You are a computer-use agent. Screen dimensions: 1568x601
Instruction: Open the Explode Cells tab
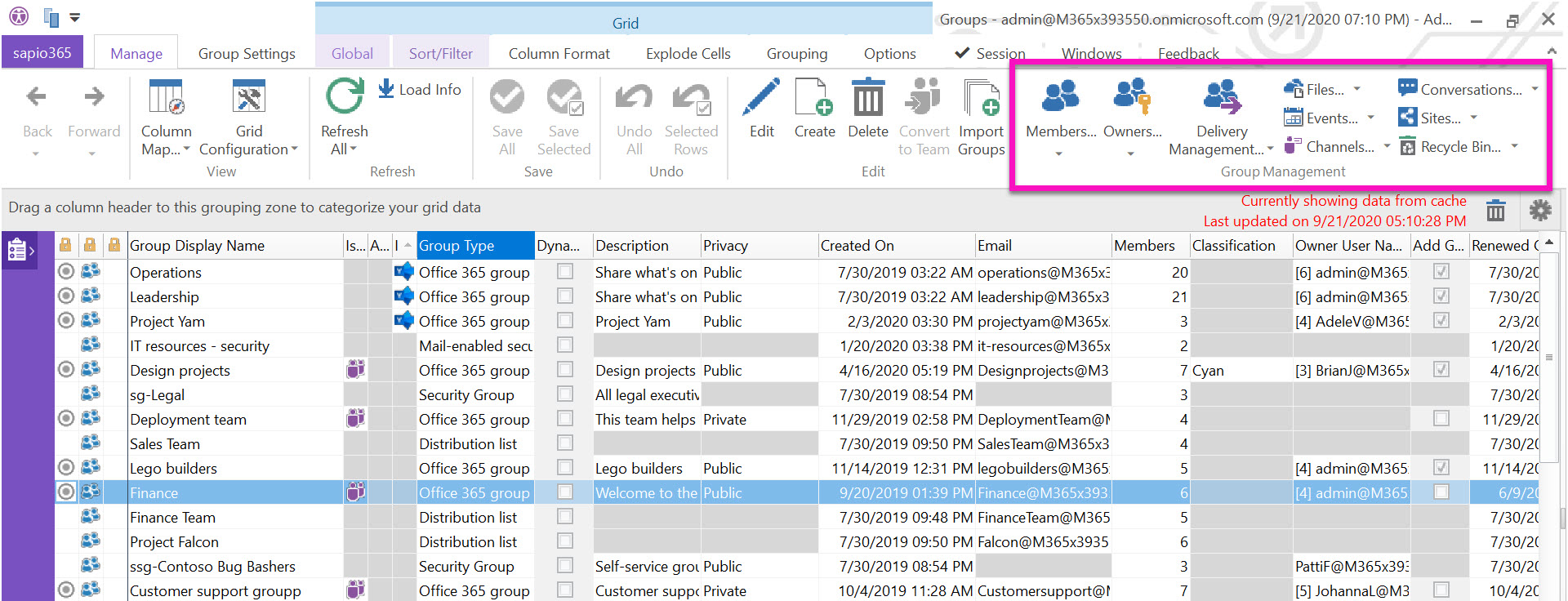point(688,53)
